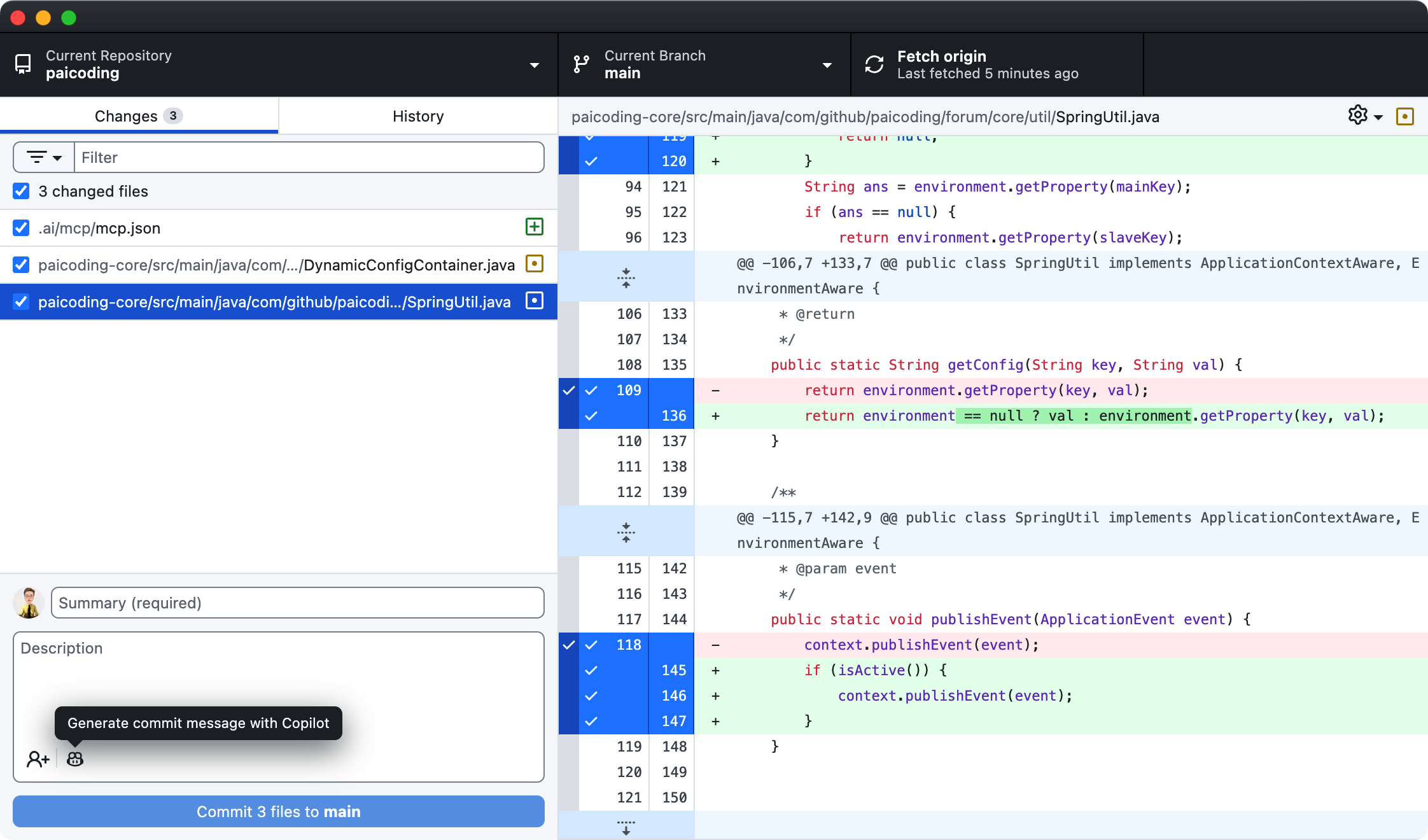Switch to the History tab
This screenshot has height=840, width=1428.
[418, 116]
